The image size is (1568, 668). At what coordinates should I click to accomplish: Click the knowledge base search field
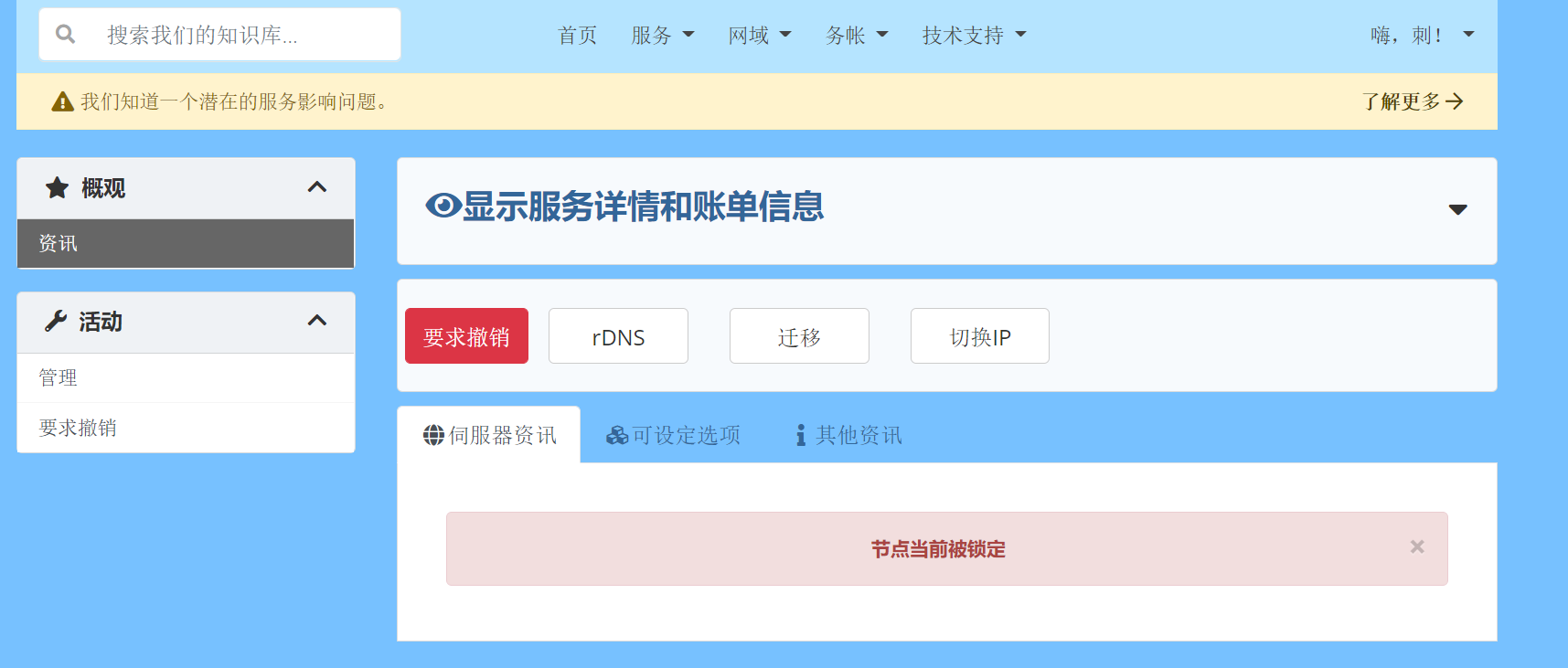[219, 35]
